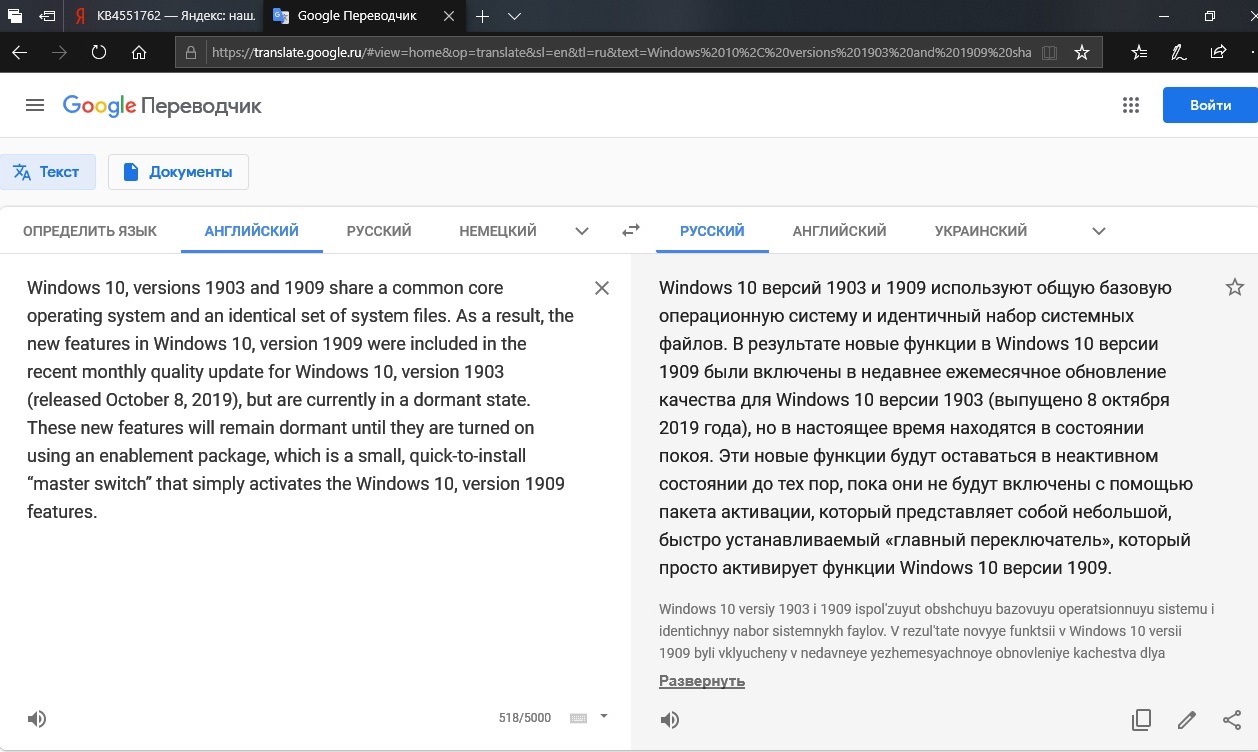Select АНГЛИЙСКИЙ as target language
Screen dimensions: 1258x752
coord(840,231)
